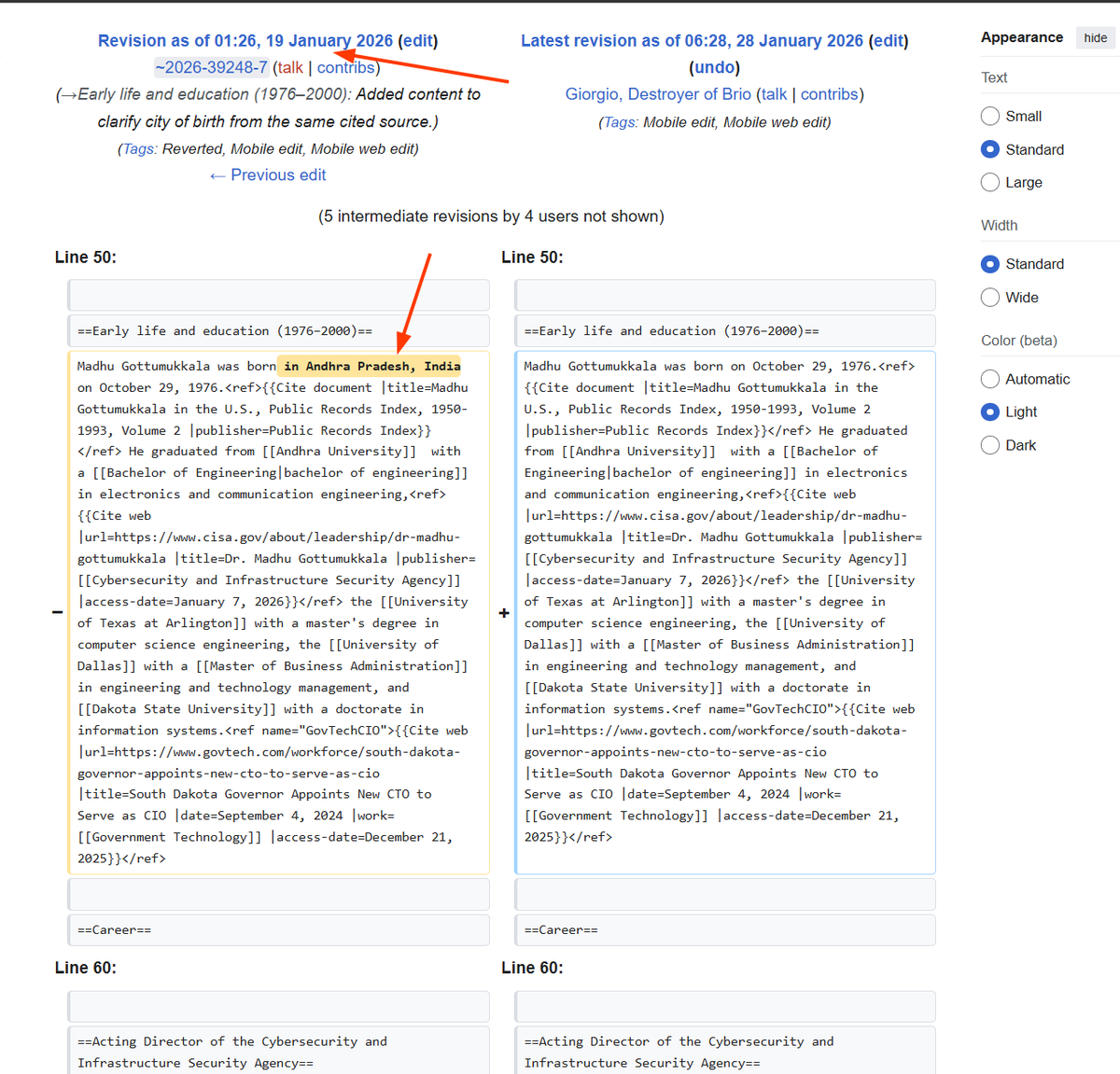Select Standard width layout
Viewport: 1120px width, 1074px height.
(x=989, y=264)
